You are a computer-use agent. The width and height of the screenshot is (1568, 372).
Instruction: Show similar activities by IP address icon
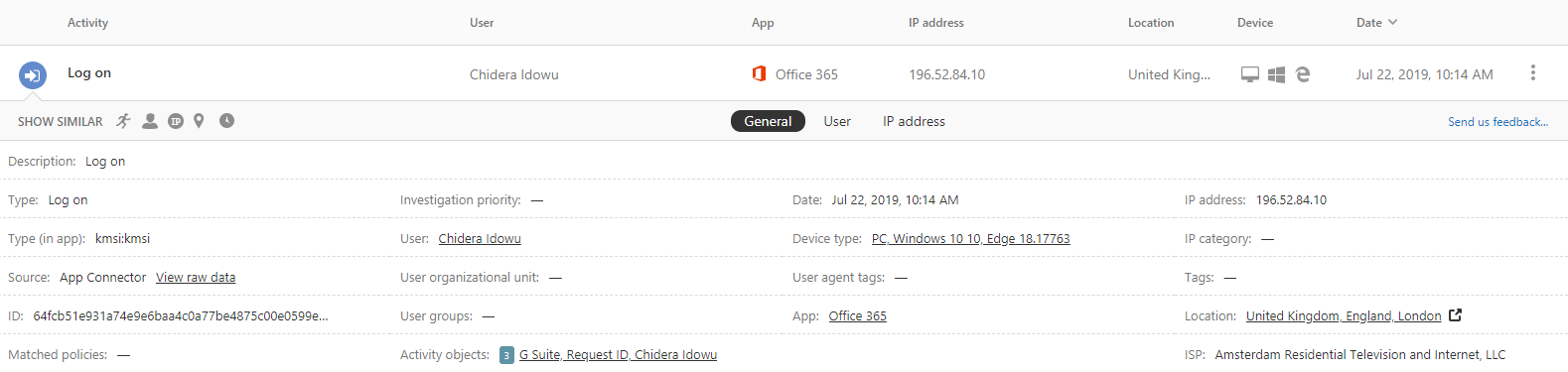176,121
